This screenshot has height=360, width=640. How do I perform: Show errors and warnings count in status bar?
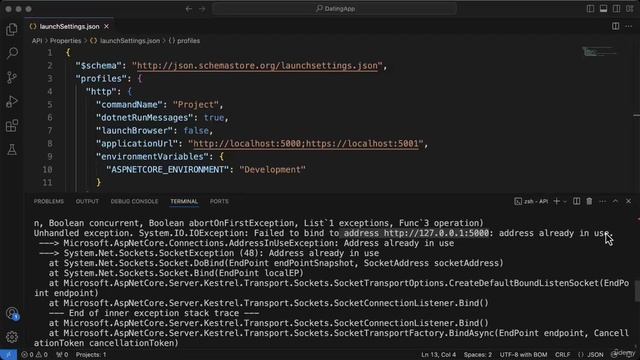[34, 355]
